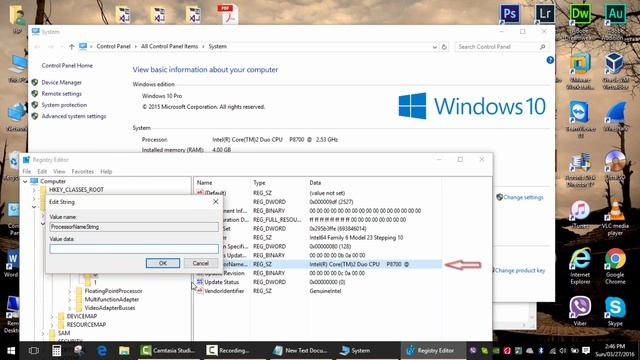Click the volume speaker tray icon
This screenshot has height=360, width=640.
tap(563, 351)
